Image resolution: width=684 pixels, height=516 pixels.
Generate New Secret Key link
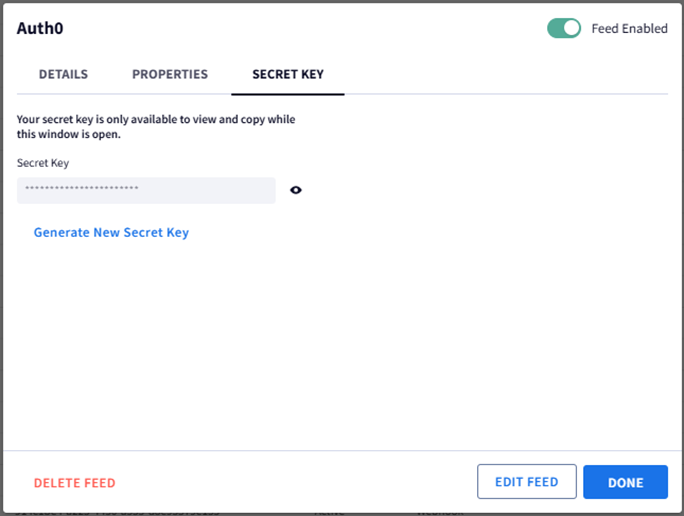coord(111,232)
